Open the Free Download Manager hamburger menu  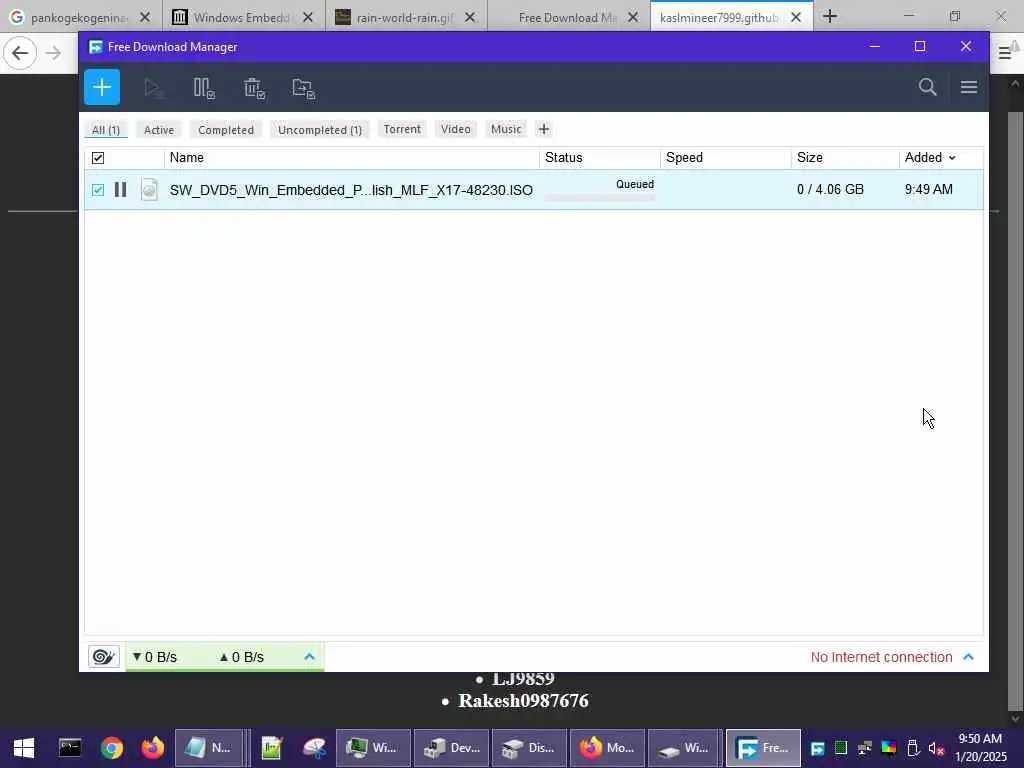pyautogui.click(x=969, y=87)
